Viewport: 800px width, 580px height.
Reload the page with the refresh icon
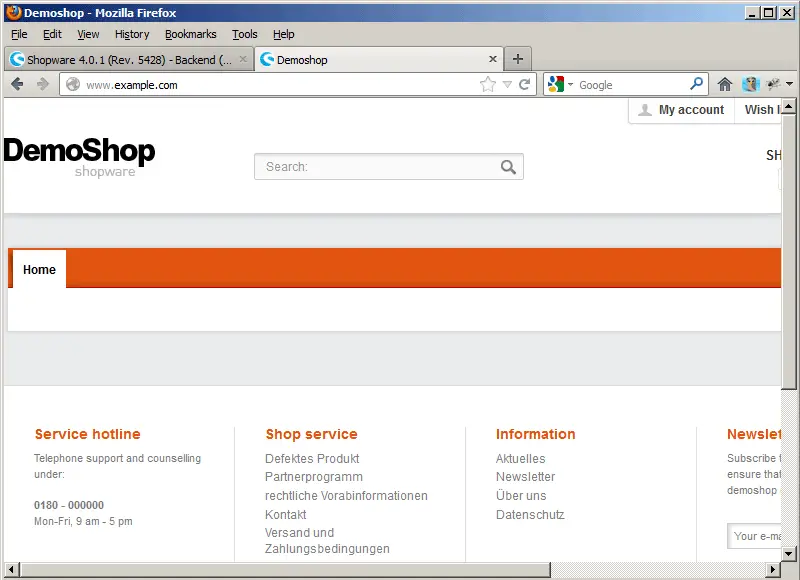(x=524, y=85)
